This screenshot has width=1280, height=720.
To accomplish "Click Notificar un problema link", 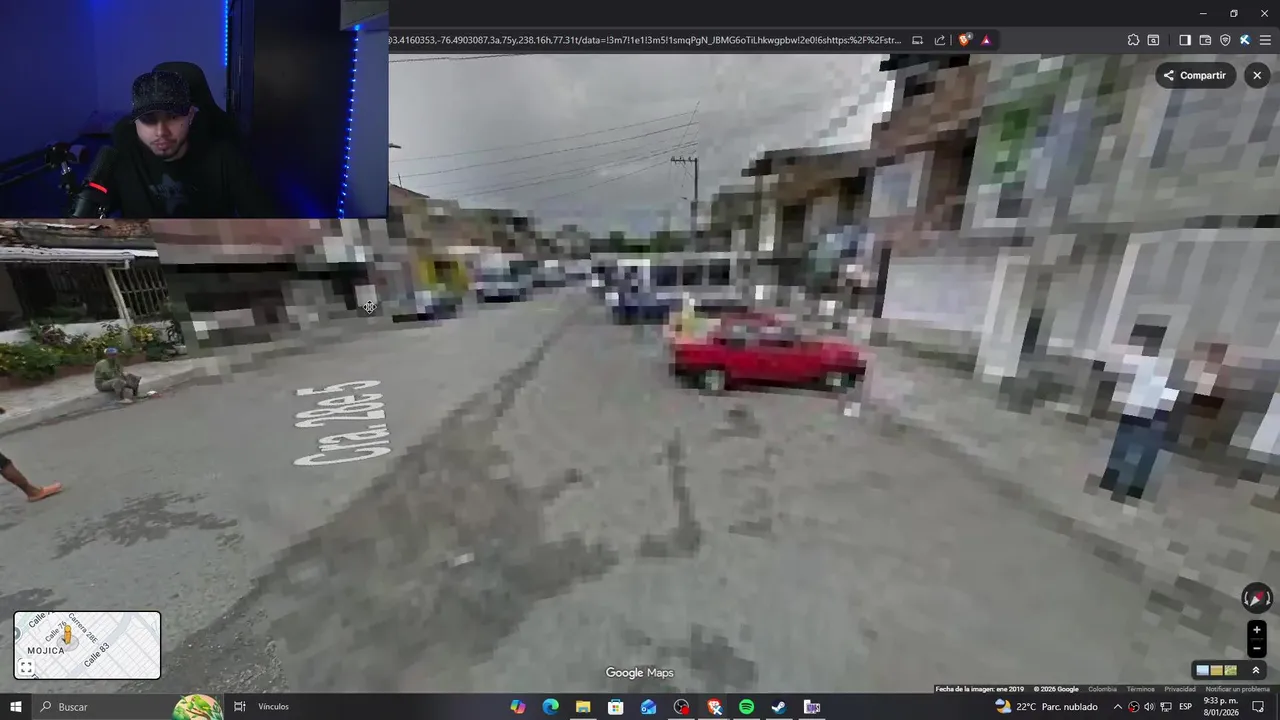I will [1237, 689].
